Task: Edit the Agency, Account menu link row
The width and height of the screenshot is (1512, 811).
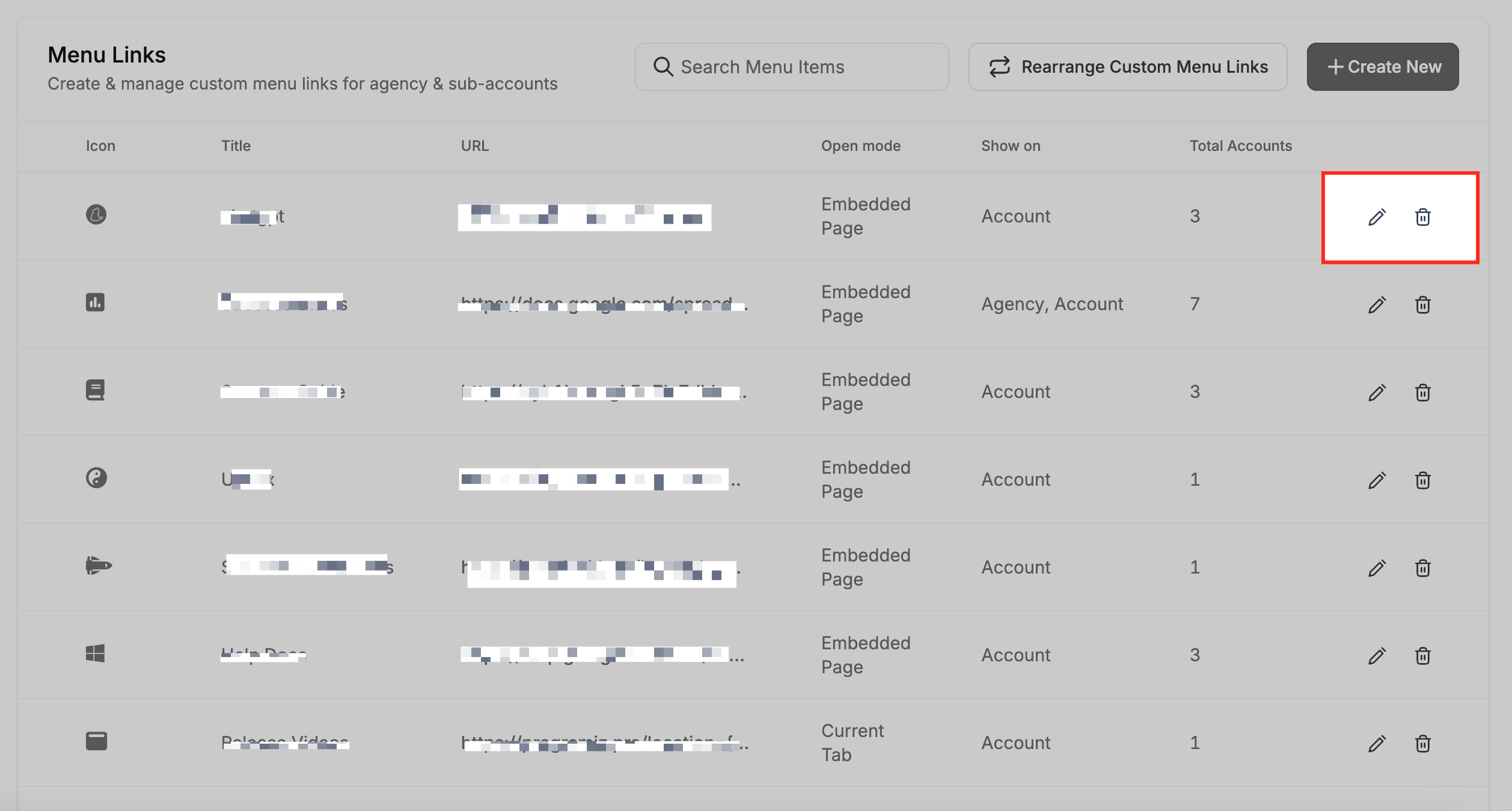Action: tap(1377, 305)
